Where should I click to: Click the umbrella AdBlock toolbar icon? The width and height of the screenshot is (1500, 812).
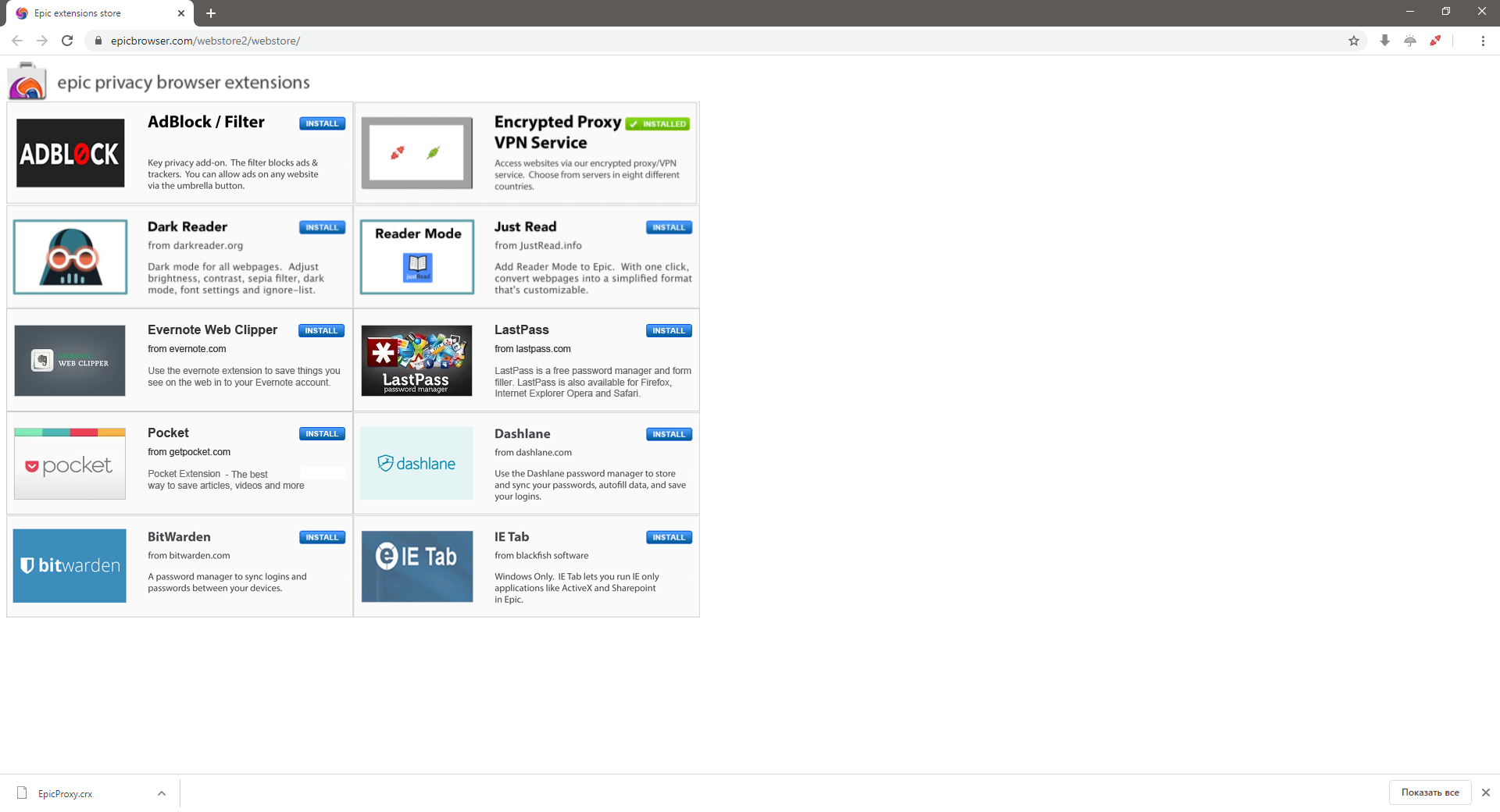point(1410,41)
